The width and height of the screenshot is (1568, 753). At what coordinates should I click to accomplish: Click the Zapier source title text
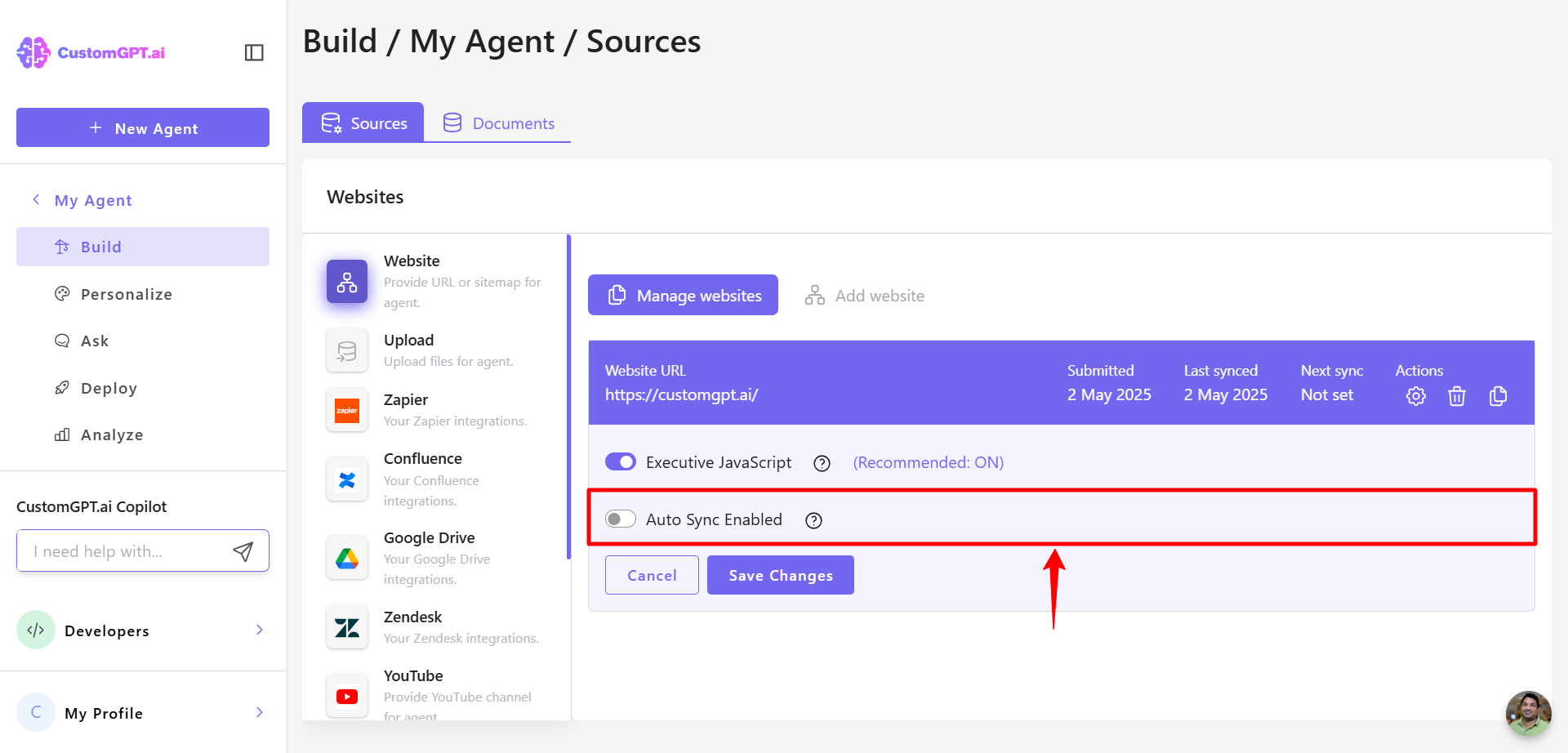(406, 399)
